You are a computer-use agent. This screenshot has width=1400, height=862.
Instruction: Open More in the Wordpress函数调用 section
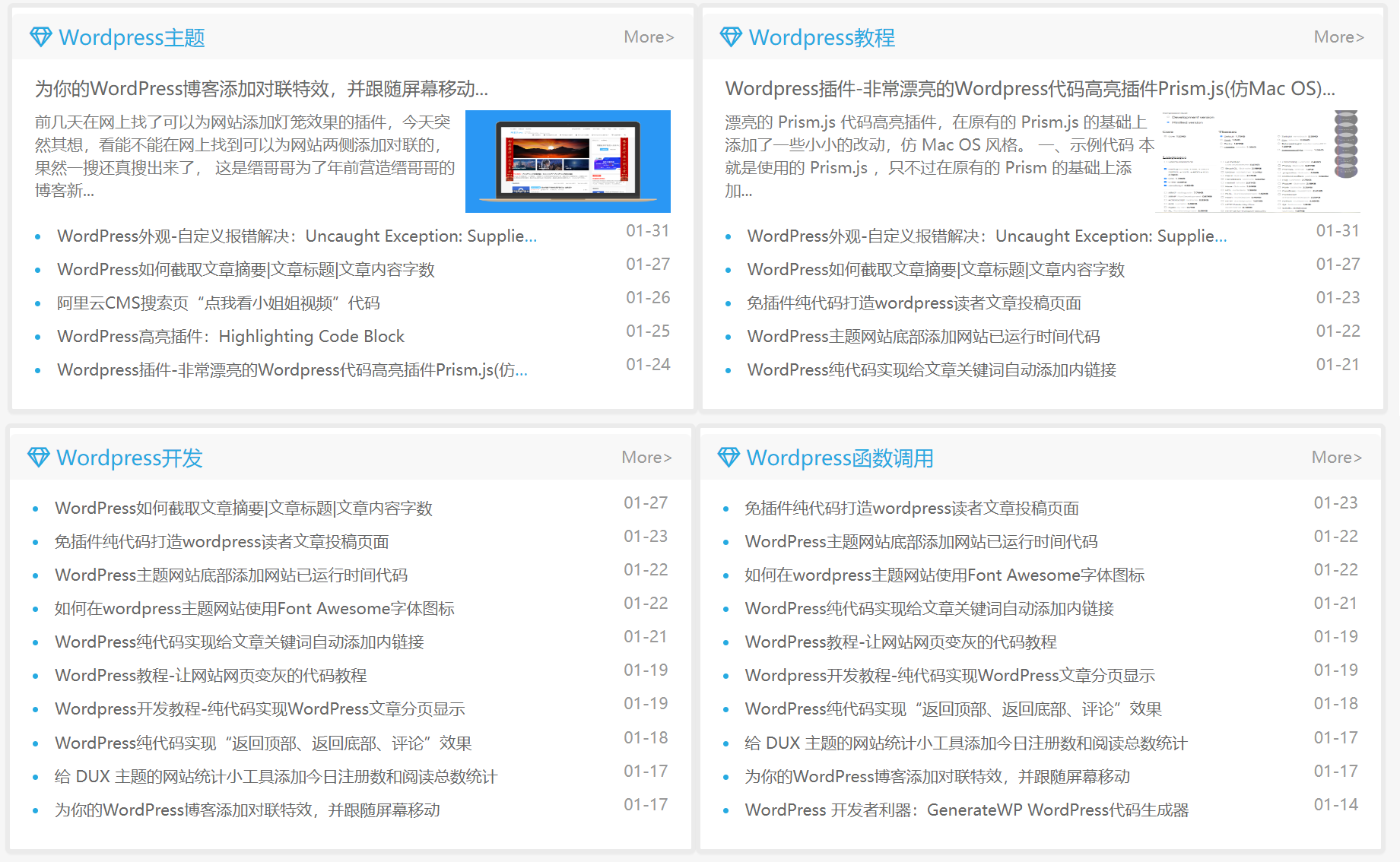tap(1337, 458)
